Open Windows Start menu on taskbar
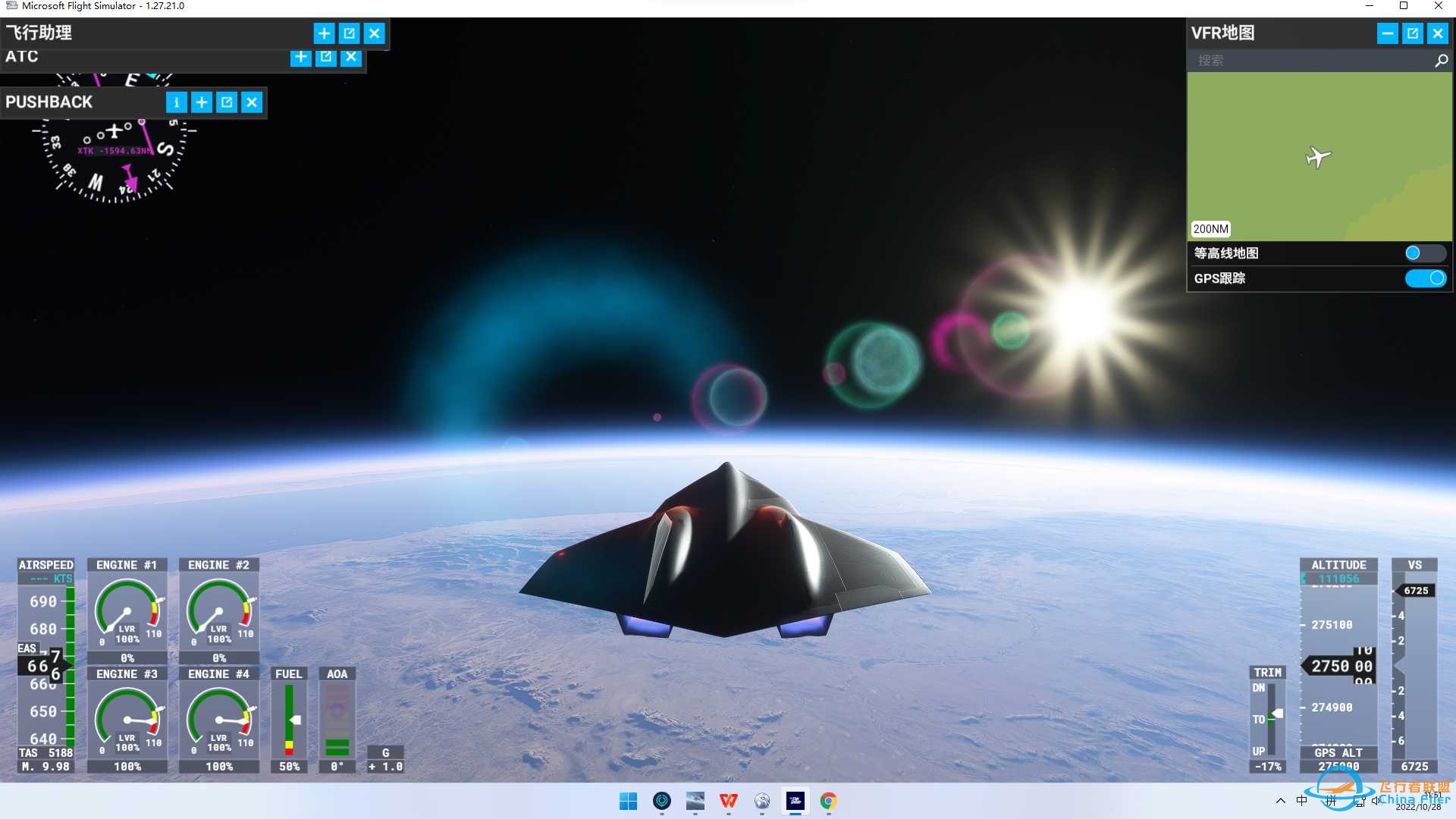The height and width of the screenshot is (819, 1456). click(628, 801)
